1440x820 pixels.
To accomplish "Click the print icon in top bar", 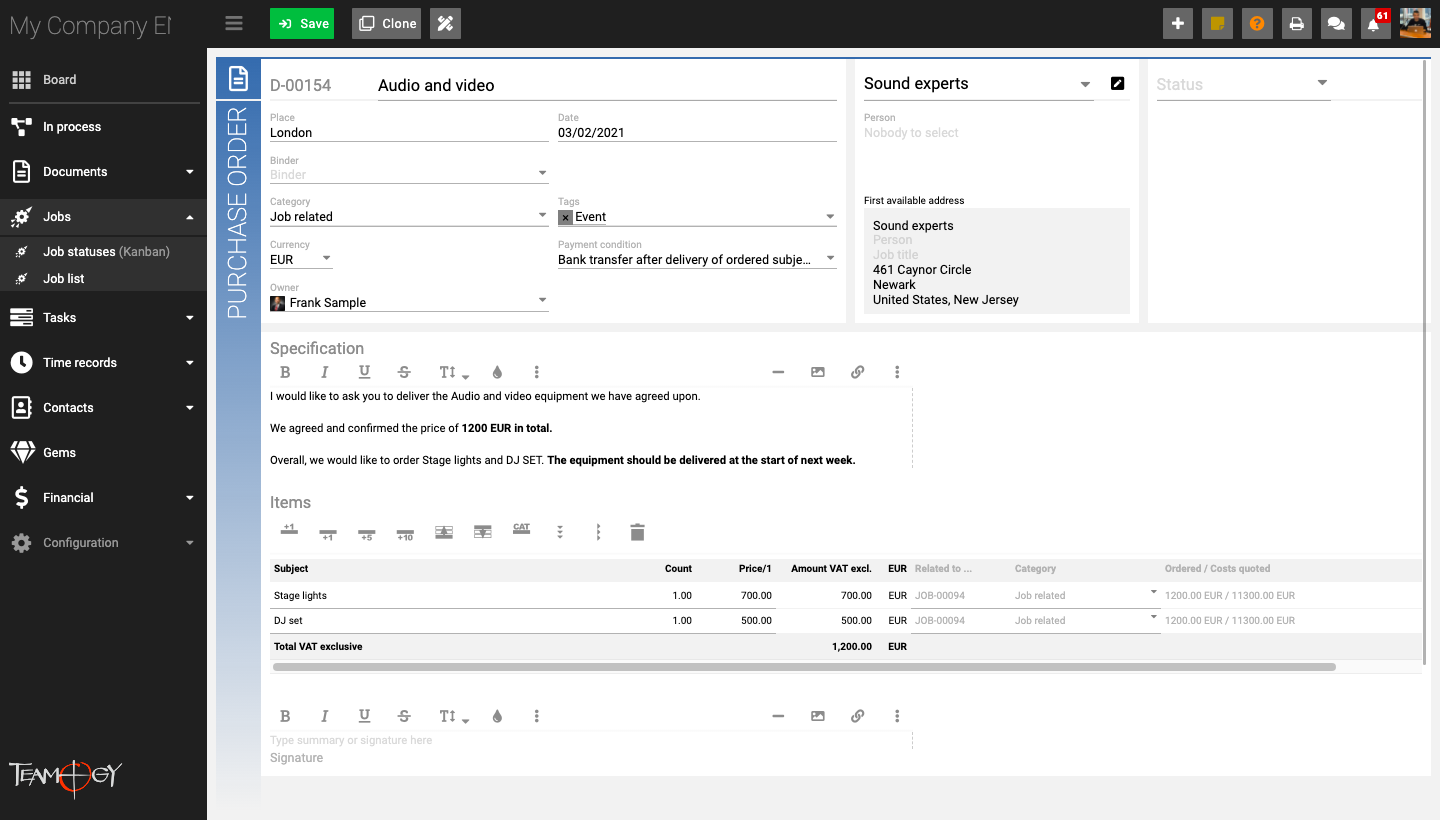I will (x=1296, y=24).
